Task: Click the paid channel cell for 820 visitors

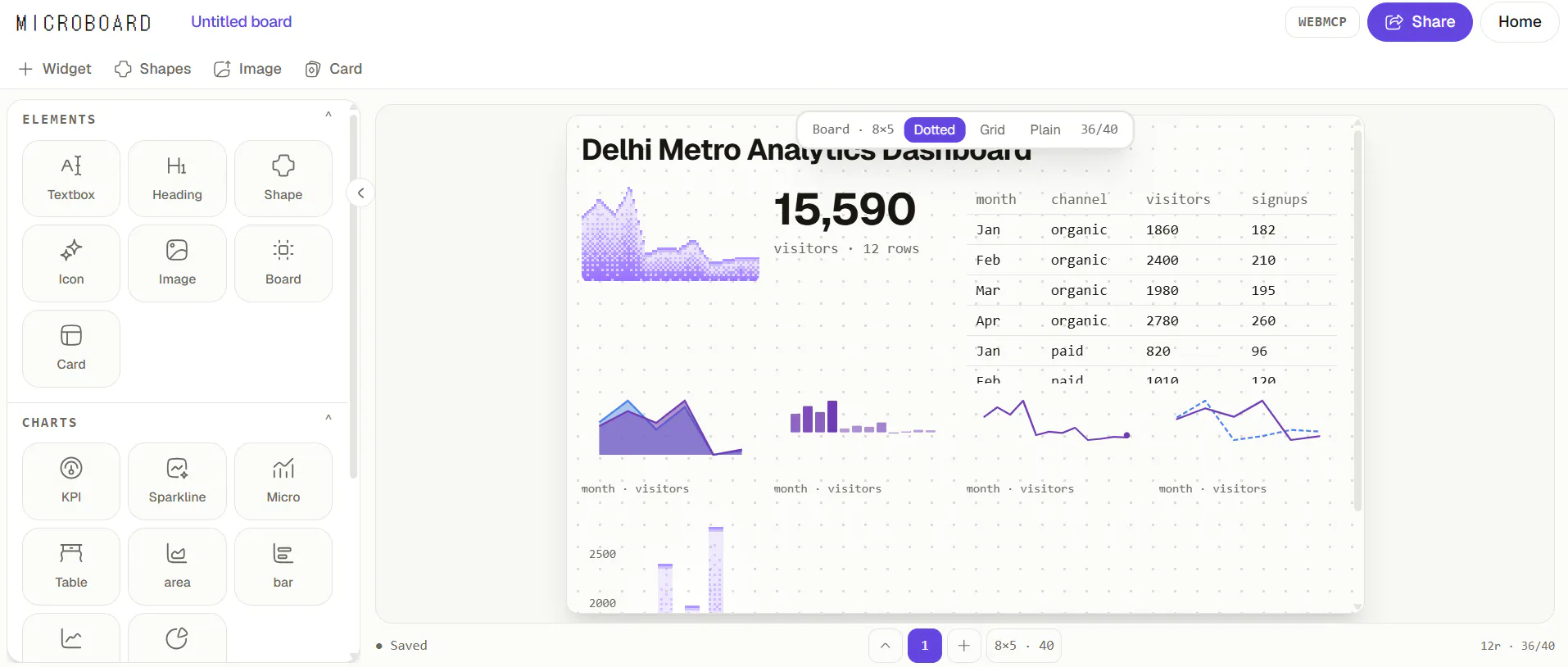Action: click(1067, 352)
